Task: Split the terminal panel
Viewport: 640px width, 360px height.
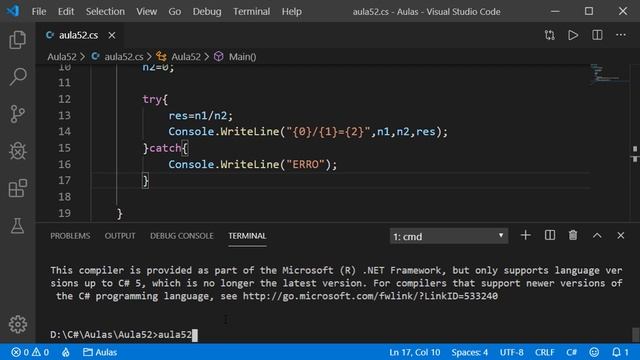Action: click(x=550, y=236)
